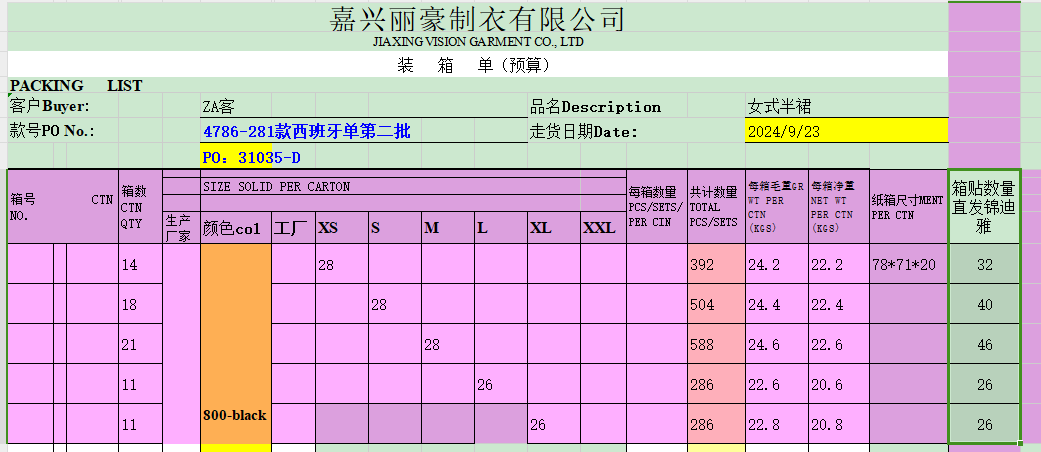Click the PACKING LIST label cell

point(76,86)
